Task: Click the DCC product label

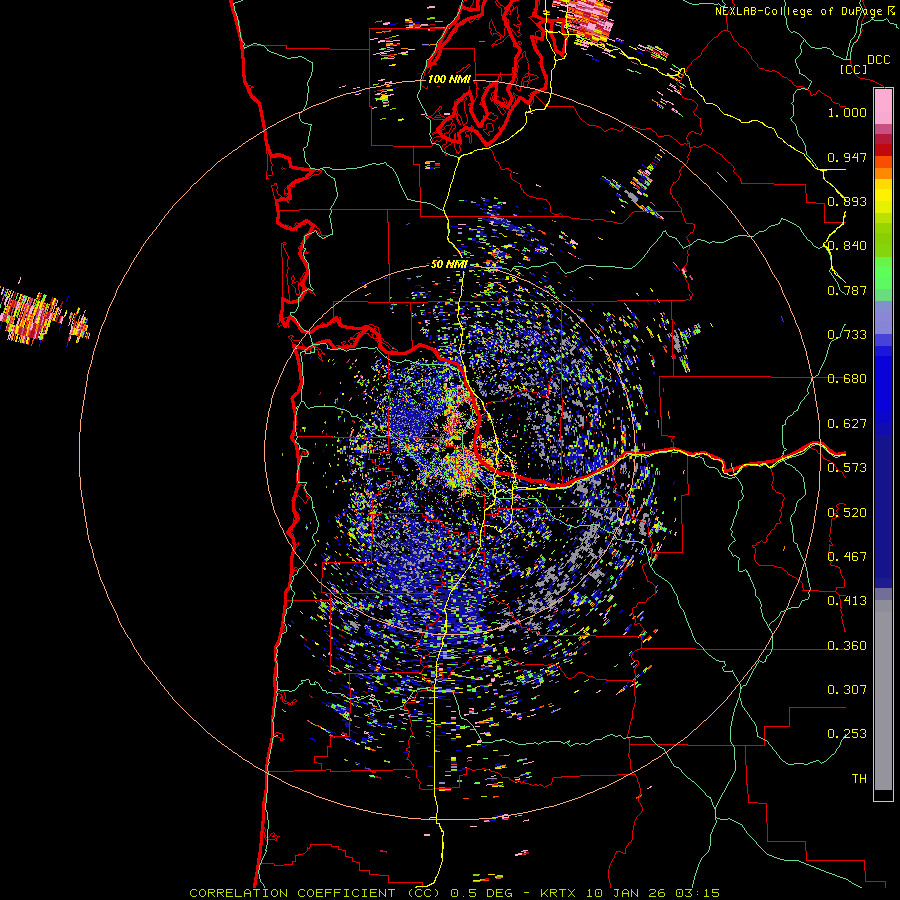Action: pyautogui.click(x=878, y=60)
